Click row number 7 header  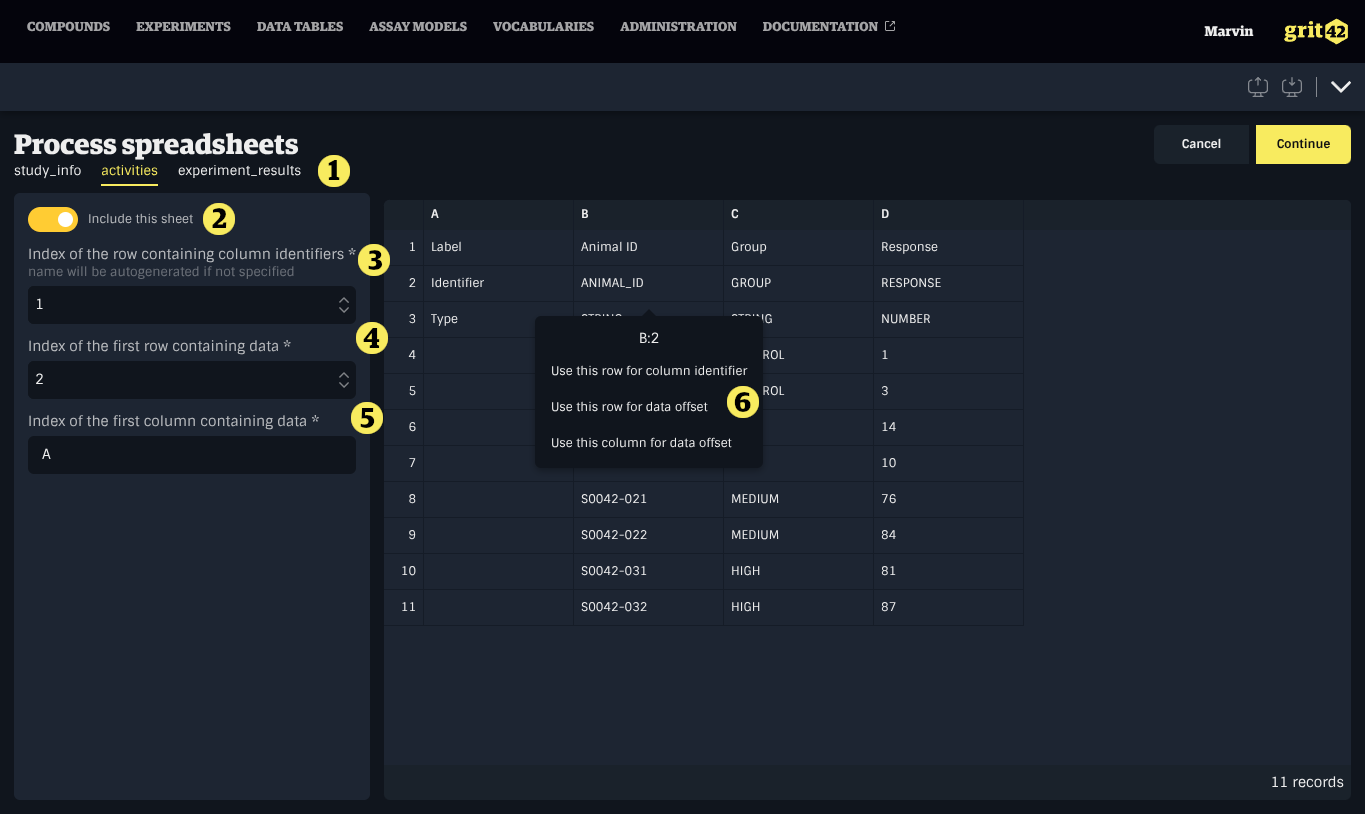pos(404,463)
